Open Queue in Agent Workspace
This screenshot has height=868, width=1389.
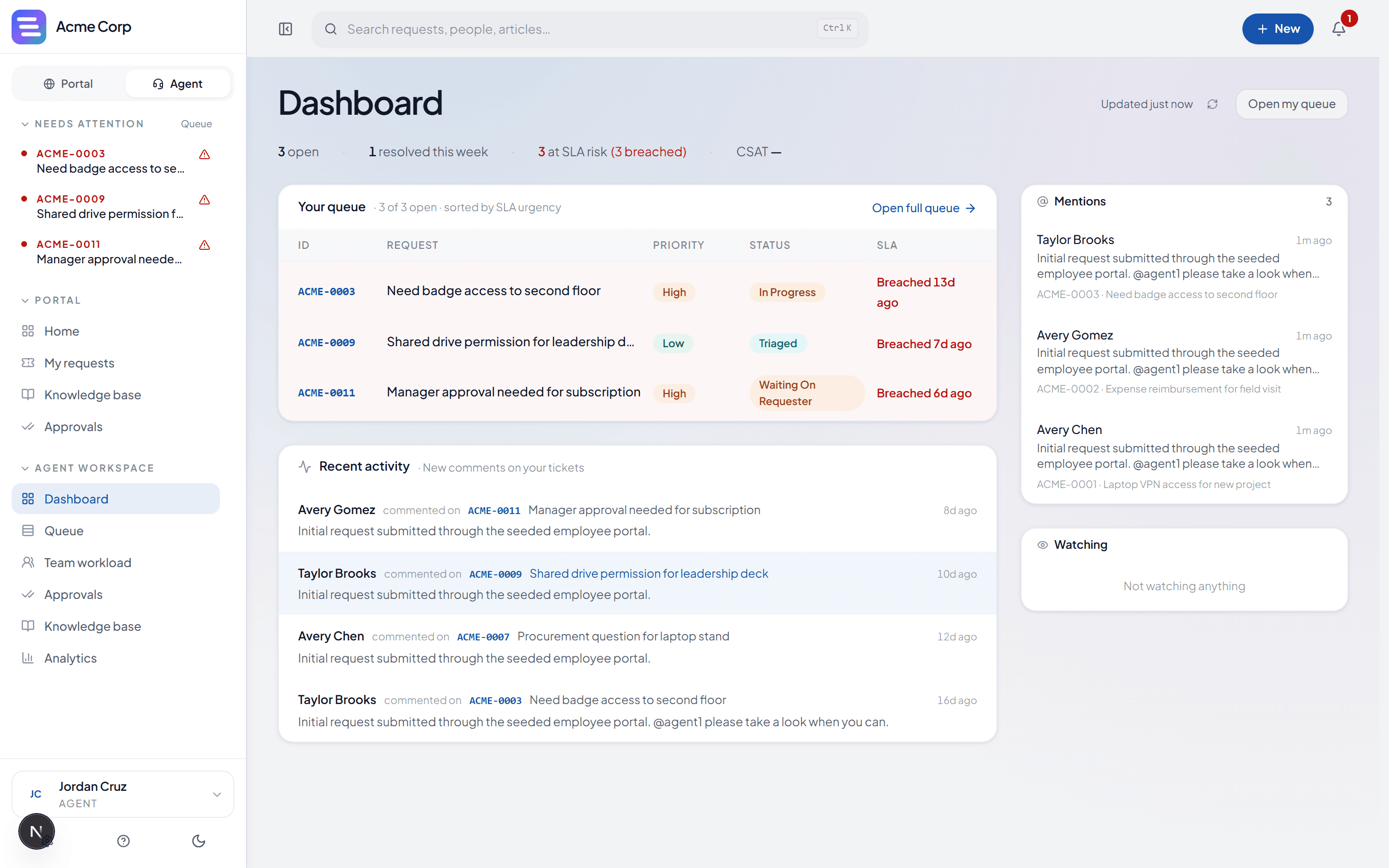(x=115, y=531)
